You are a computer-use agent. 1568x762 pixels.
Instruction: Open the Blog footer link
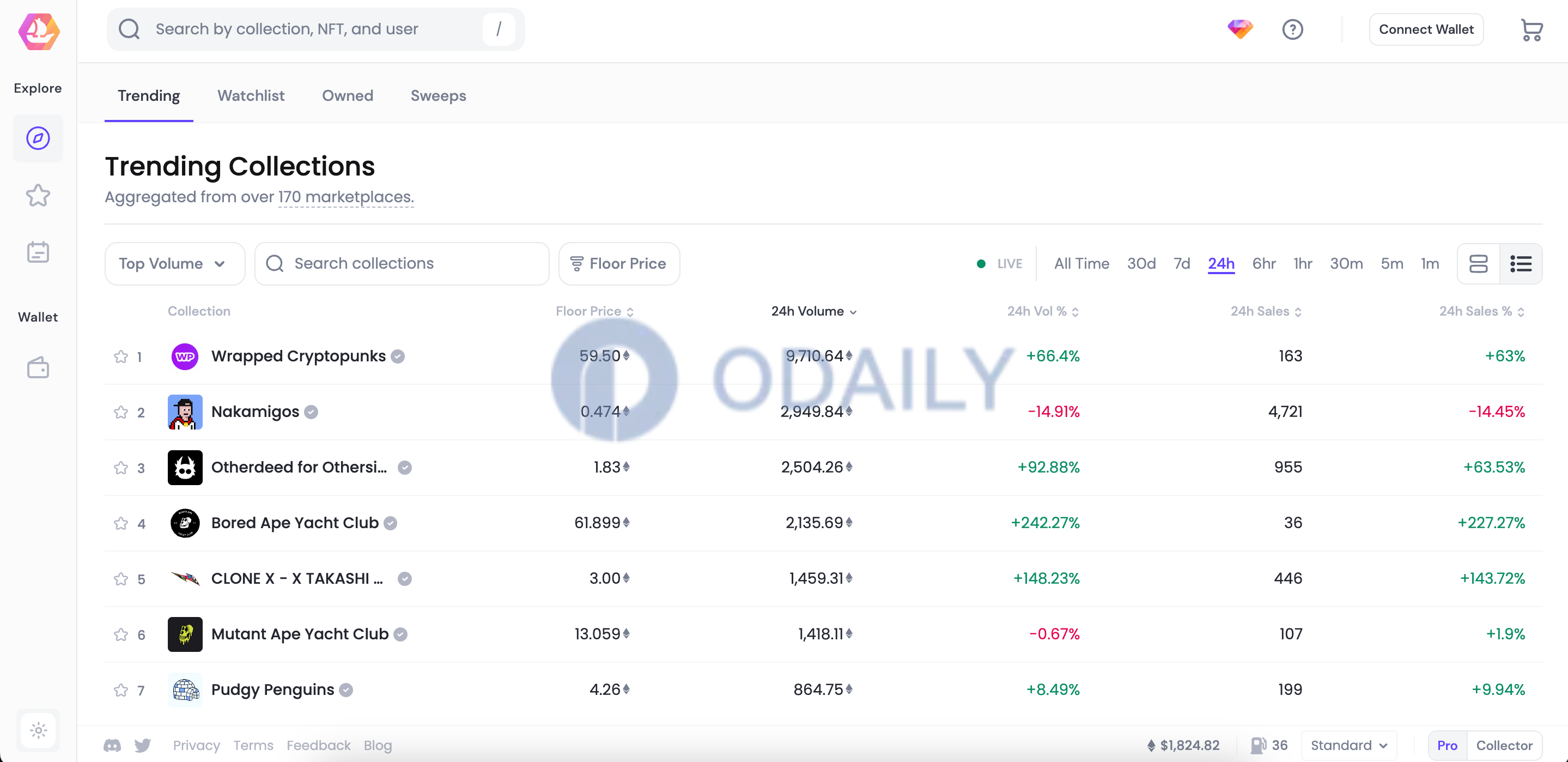tap(378, 745)
